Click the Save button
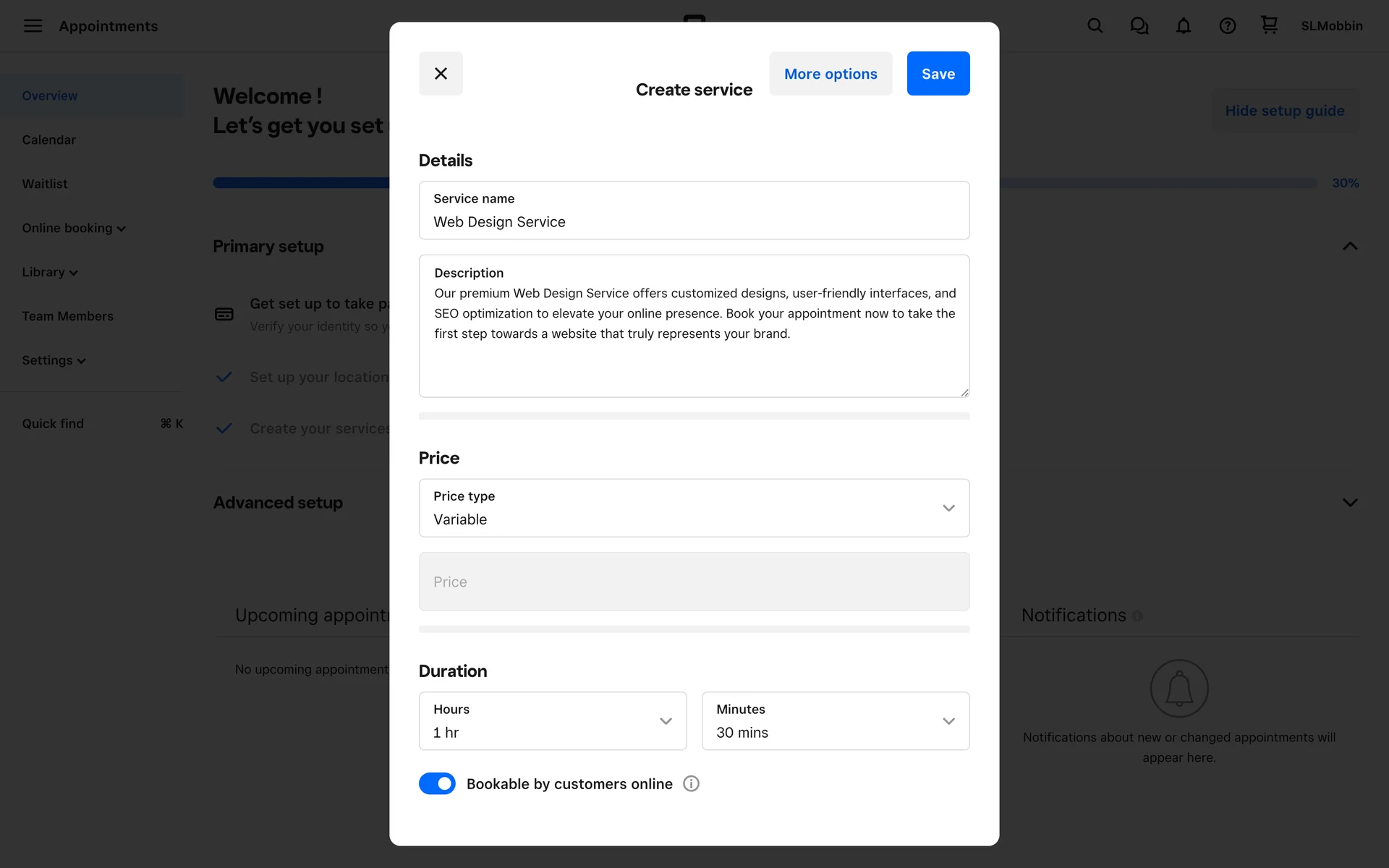This screenshot has height=868, width=1389. 938,73
